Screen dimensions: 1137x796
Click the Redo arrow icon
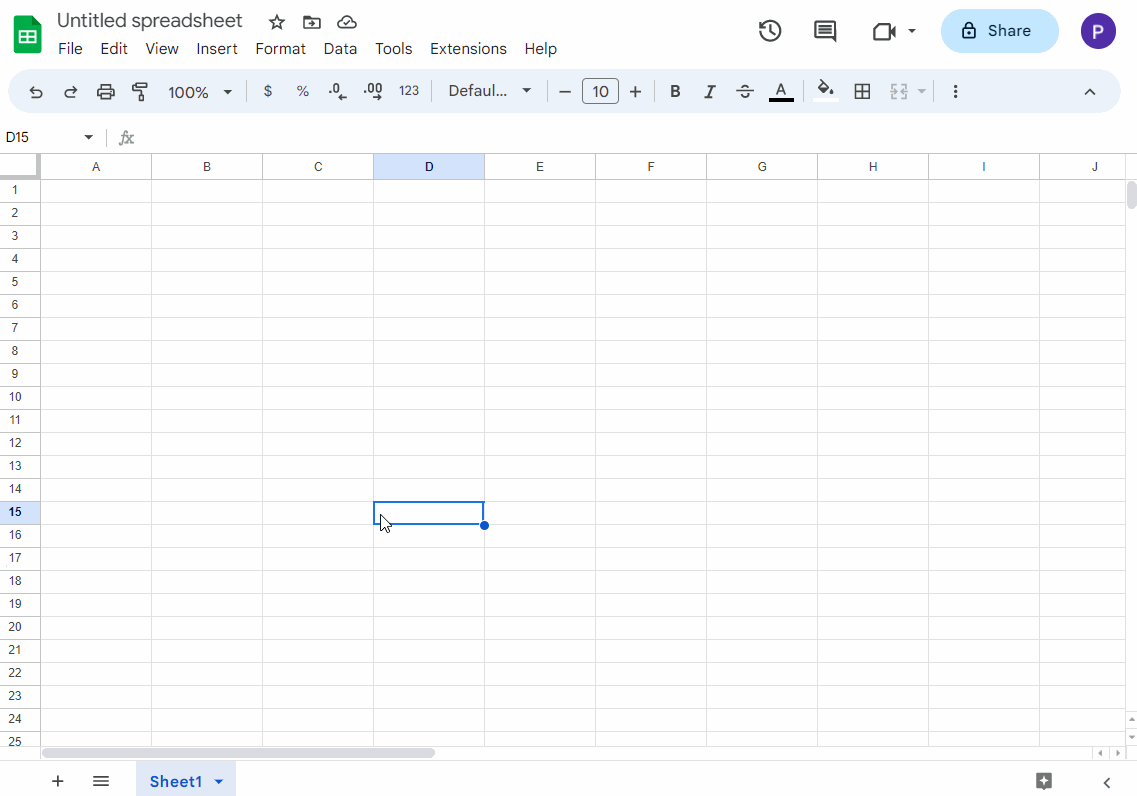pyautogui.click(x=70, y=92)
